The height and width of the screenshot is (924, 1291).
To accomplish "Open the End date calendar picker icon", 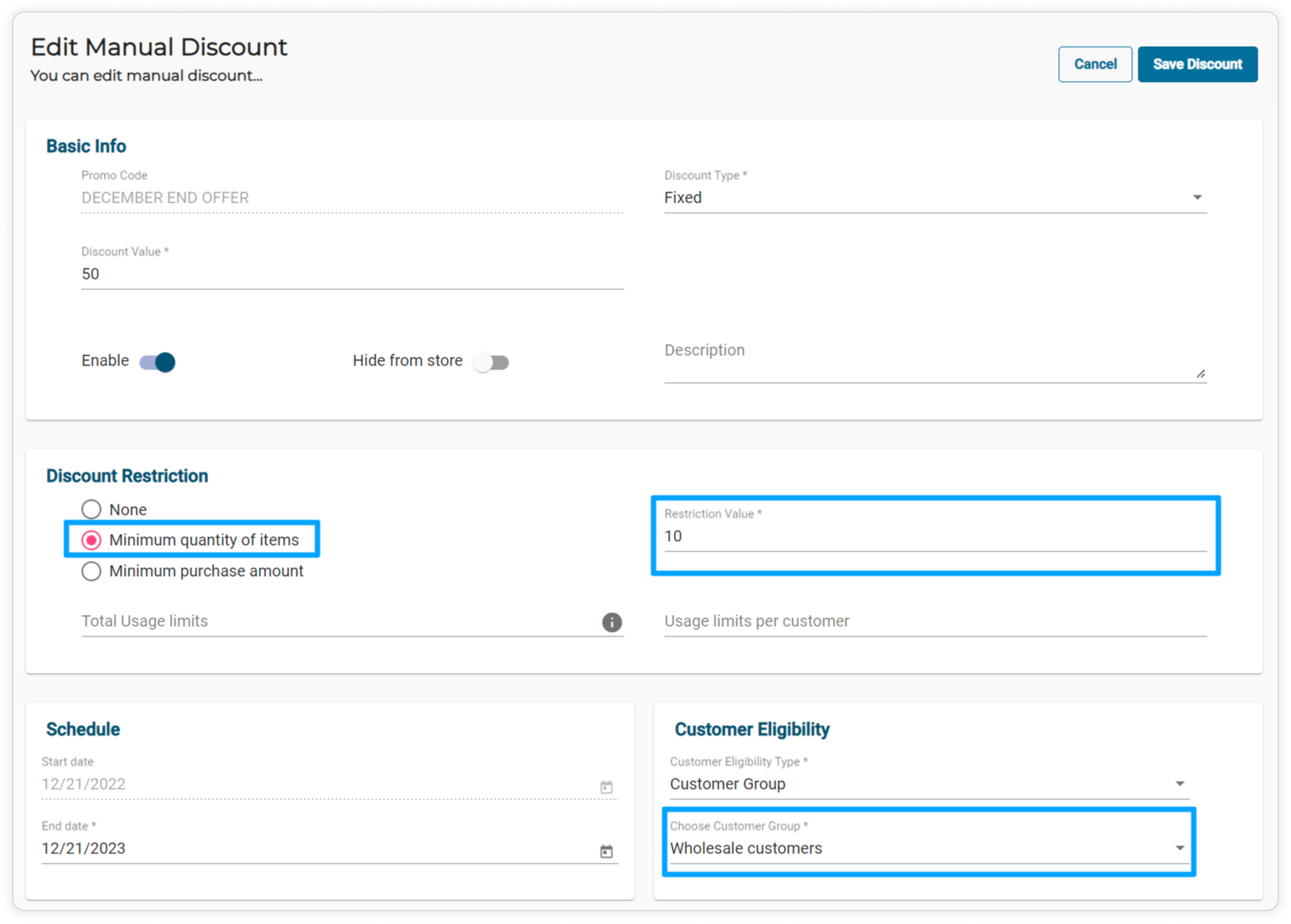I will pos(606,851).
